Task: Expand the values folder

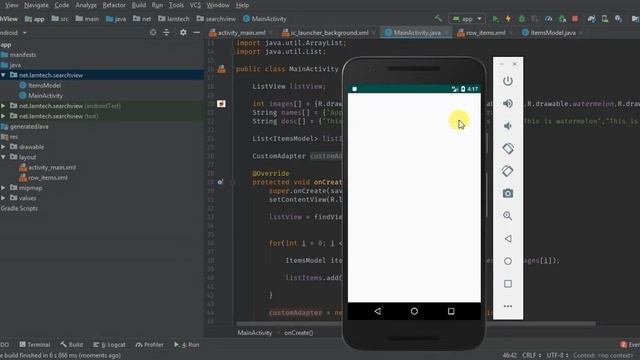Action: [x=3, y=198]
